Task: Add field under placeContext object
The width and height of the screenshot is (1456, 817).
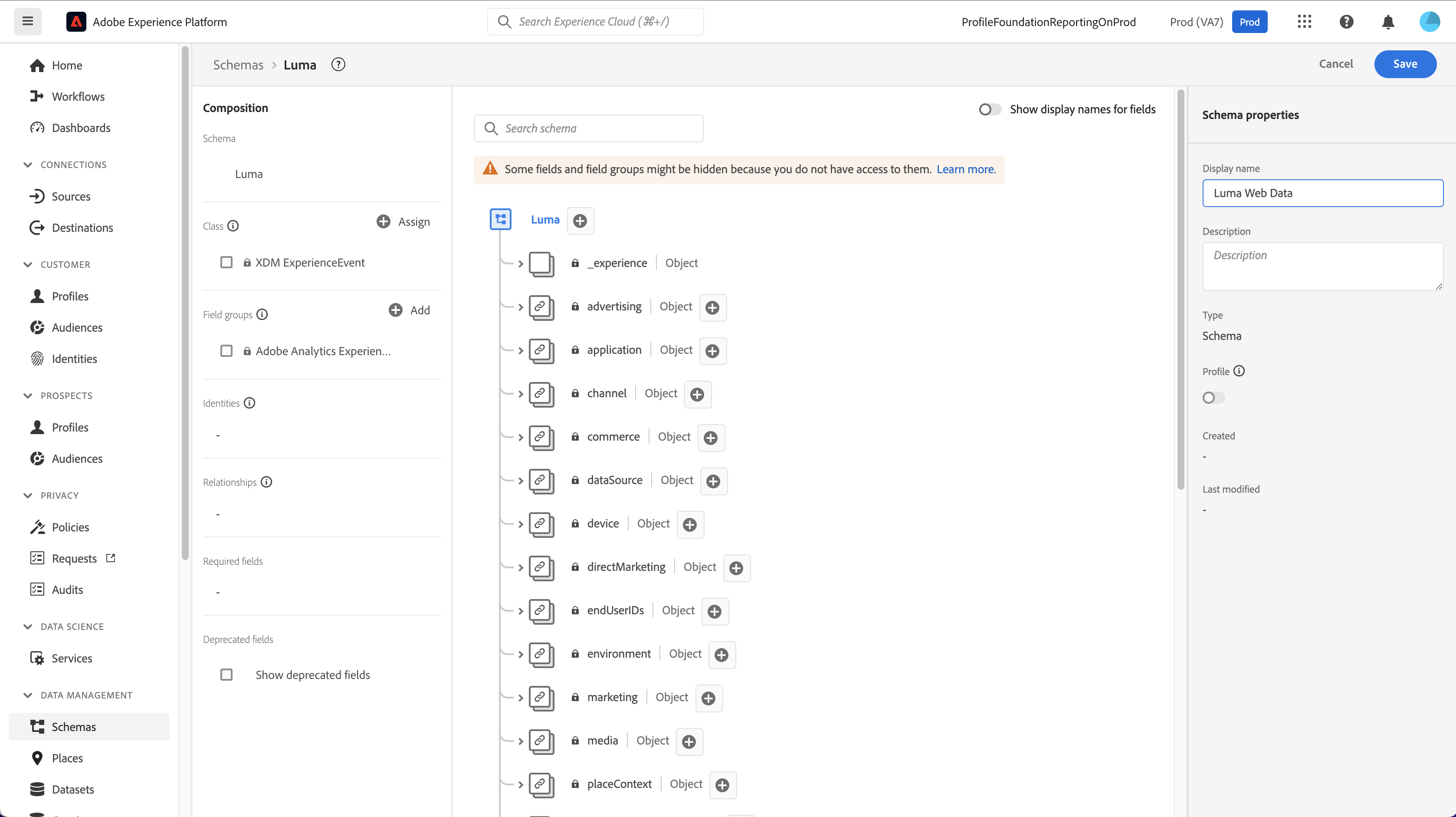Action: [723, 785]
